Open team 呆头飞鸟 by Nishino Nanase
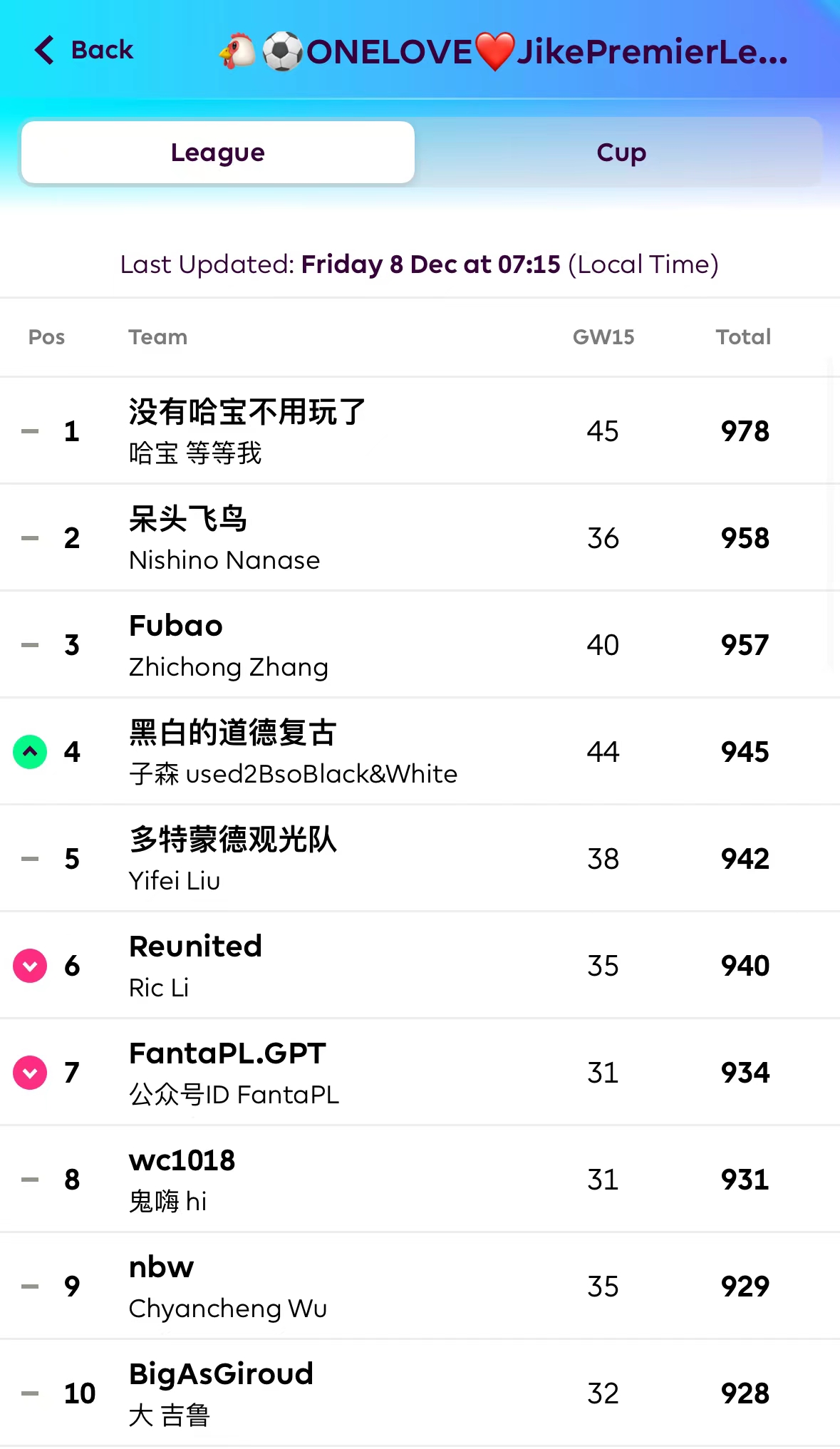The width and height of the screenshot is (840, 1449). point(188,519)
